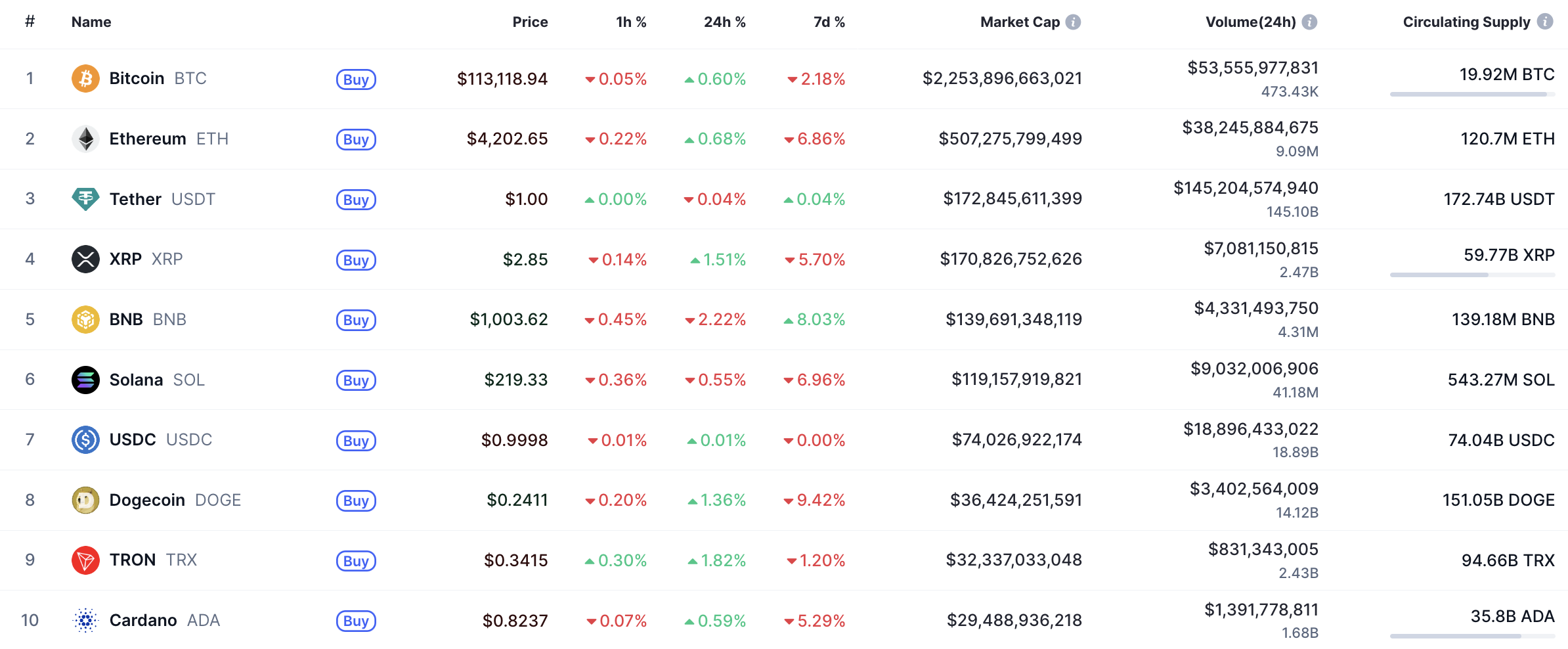Sort by the 24h % column header

point(724,22)
